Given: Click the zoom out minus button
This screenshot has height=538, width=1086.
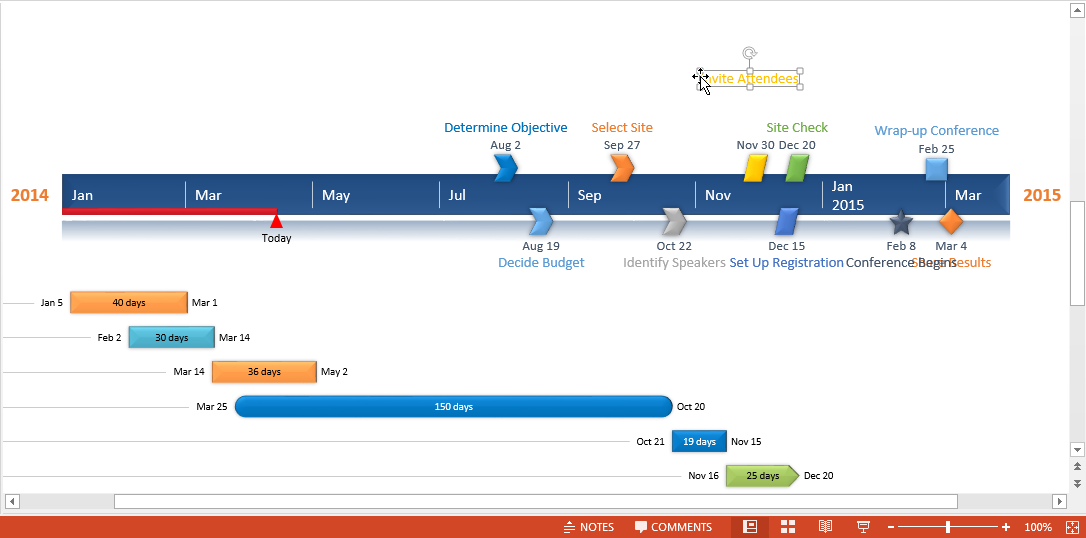Looking at the screenshot, I should 889,527.
